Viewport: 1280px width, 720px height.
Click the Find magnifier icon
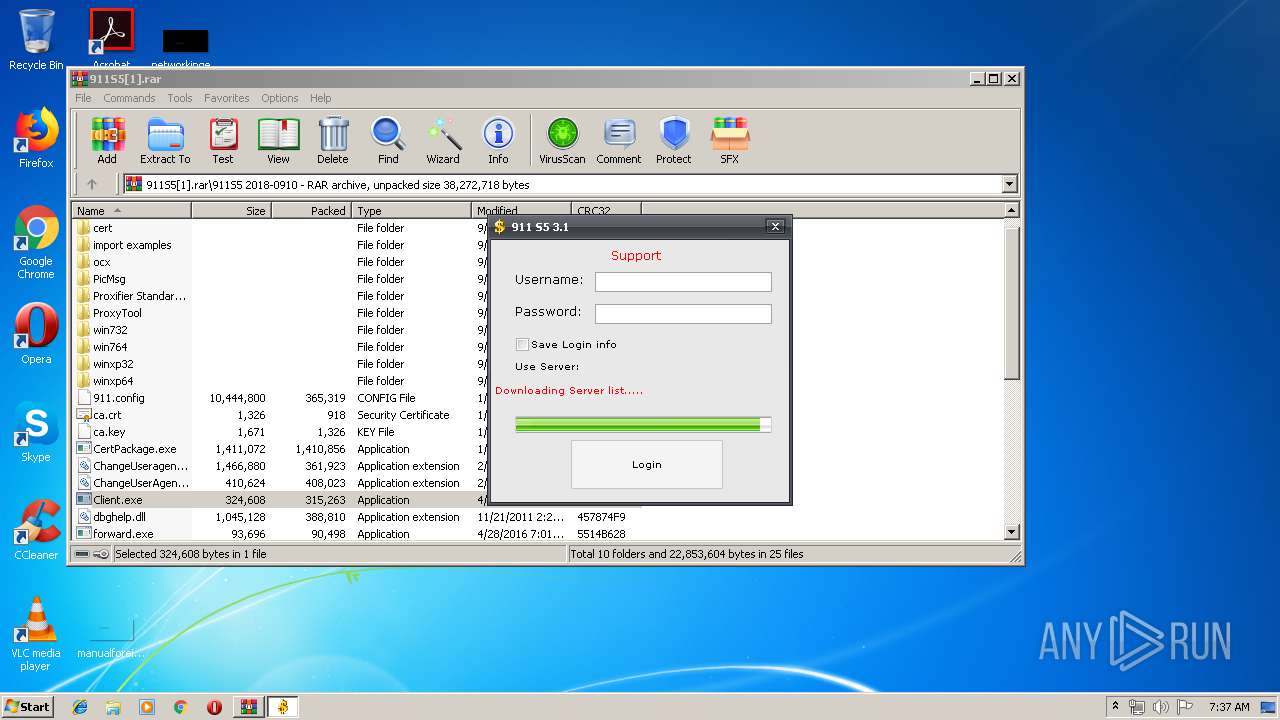point(388,140)
